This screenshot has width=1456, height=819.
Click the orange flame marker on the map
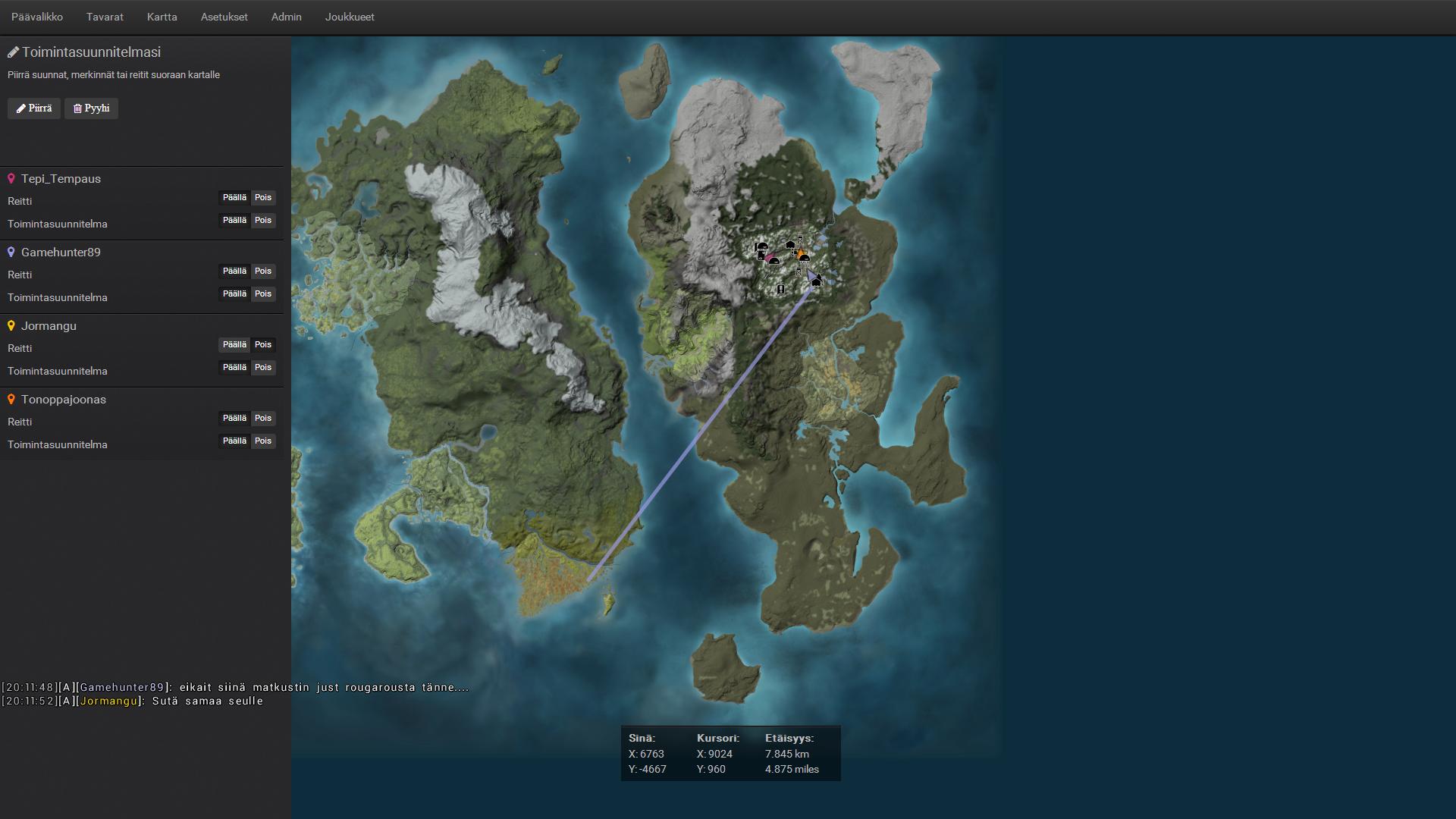pyautogui.click(x=802, y=253)
